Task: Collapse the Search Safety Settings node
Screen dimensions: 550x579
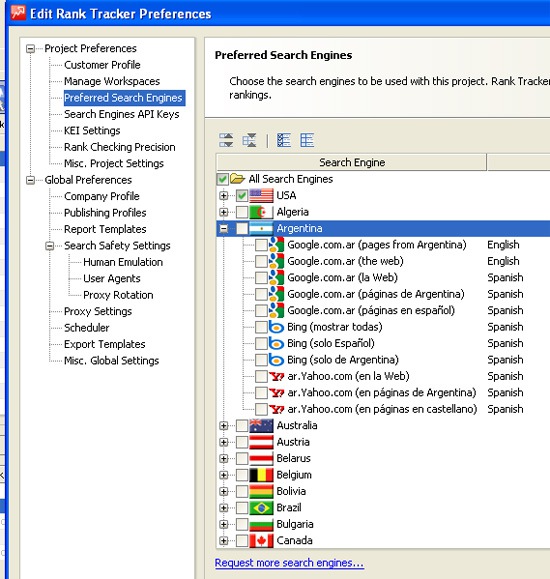Action: [x=49, y=246]
